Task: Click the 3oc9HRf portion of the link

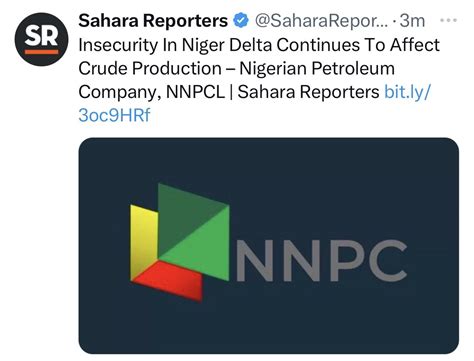Action: (114, 115)
